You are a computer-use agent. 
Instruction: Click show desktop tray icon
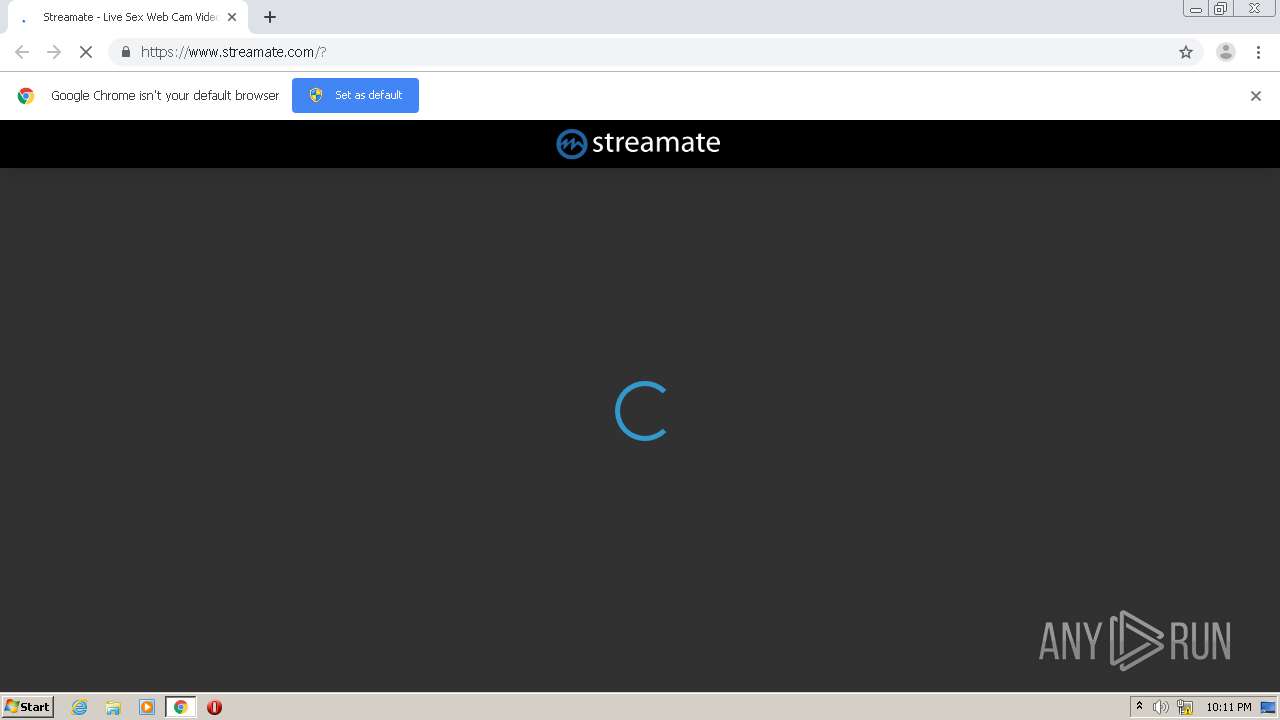click(x=1268, y=707)
